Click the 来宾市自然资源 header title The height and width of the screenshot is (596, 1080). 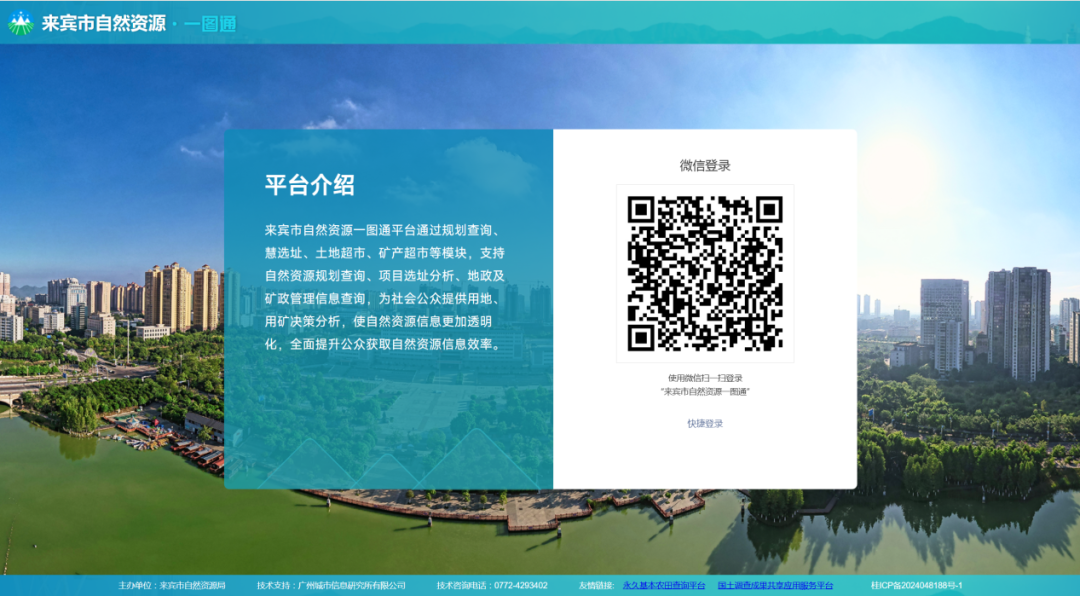103,23
